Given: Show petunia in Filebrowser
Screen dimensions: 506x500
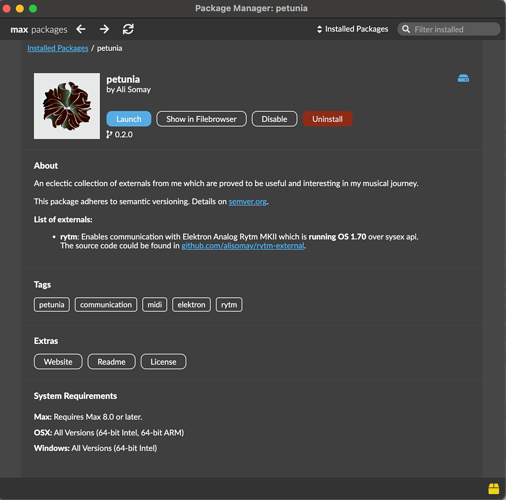Looking at the screenshot, I should [x=201, y=119].
